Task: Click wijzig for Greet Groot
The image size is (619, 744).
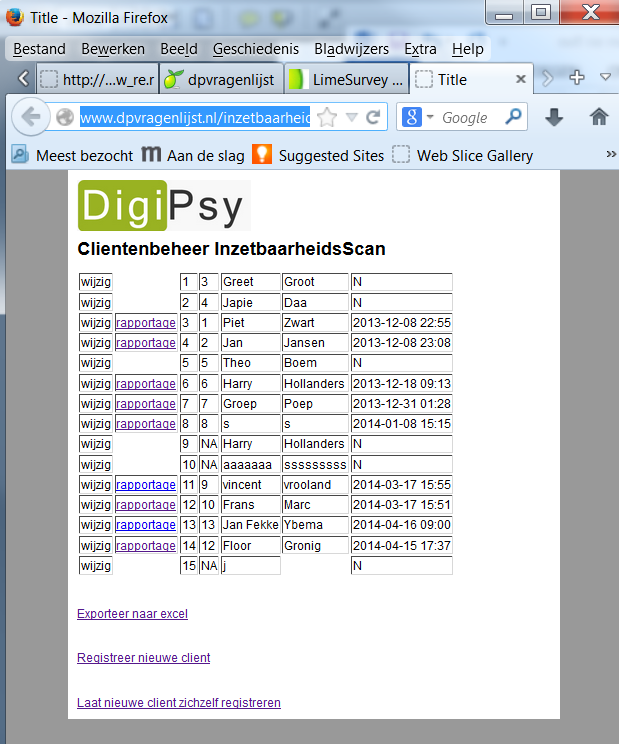Action: click(96, 282)
